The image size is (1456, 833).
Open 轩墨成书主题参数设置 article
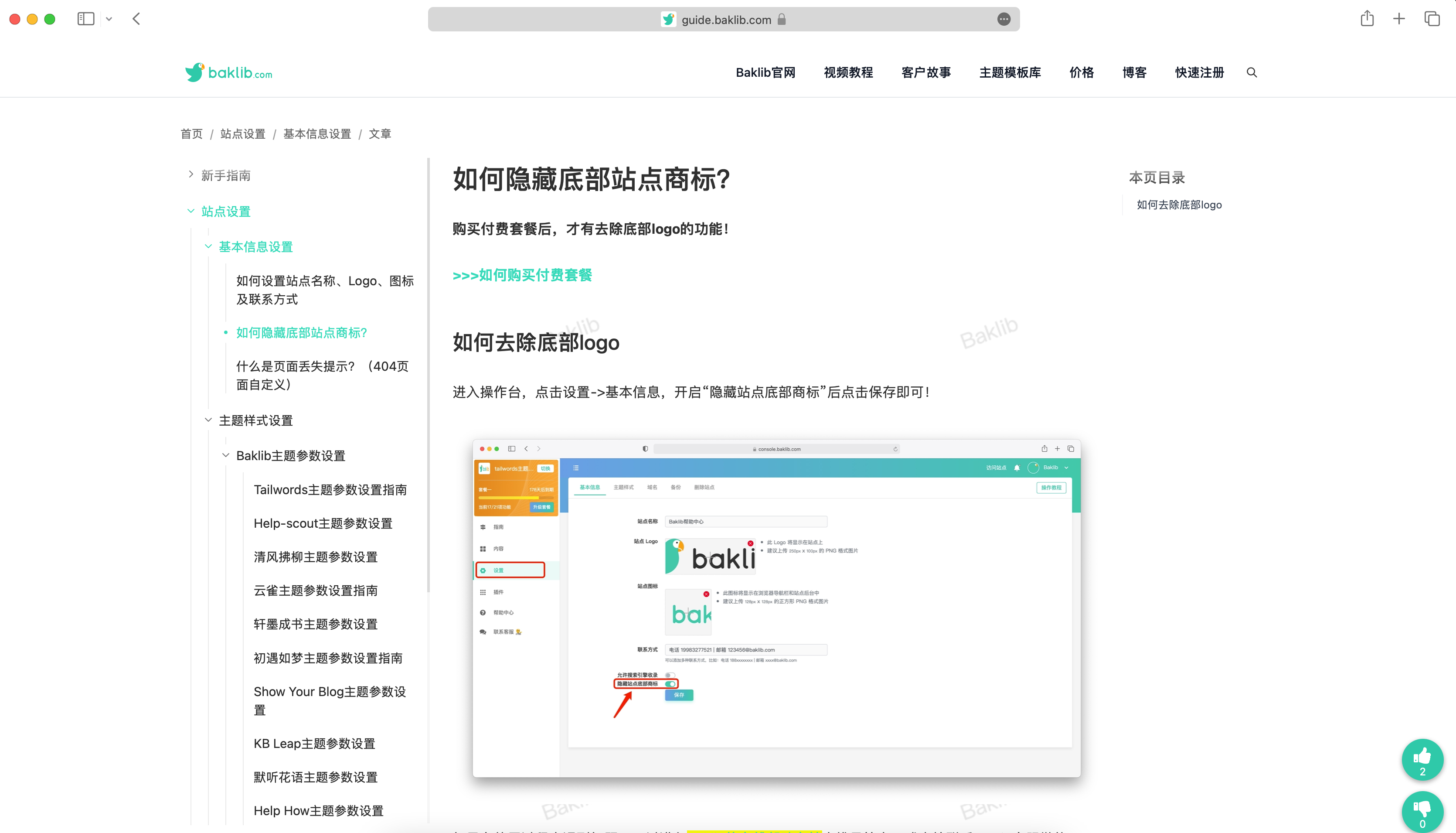(316, 624)
